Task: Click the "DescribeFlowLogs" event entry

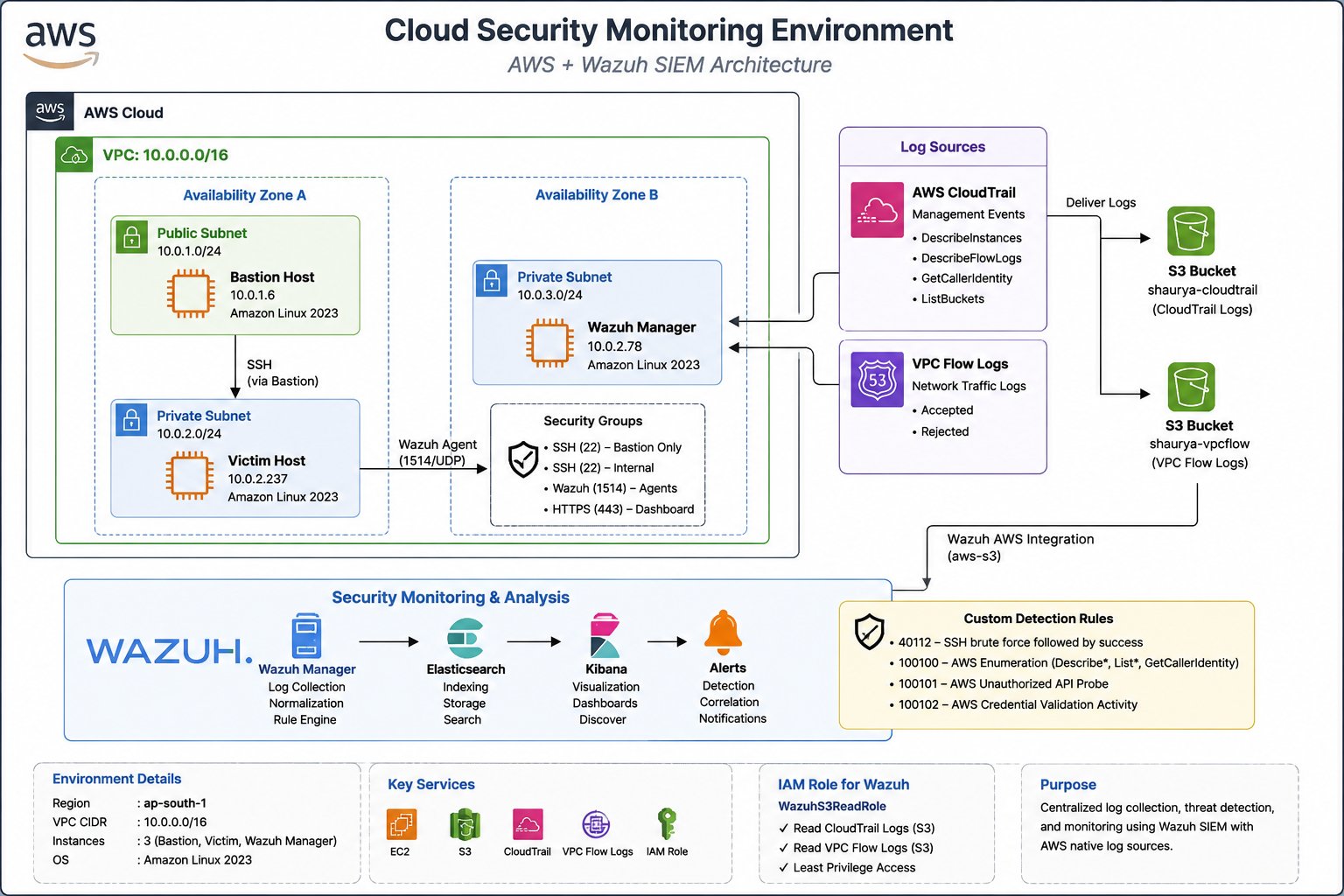Action: coord(971,258)
